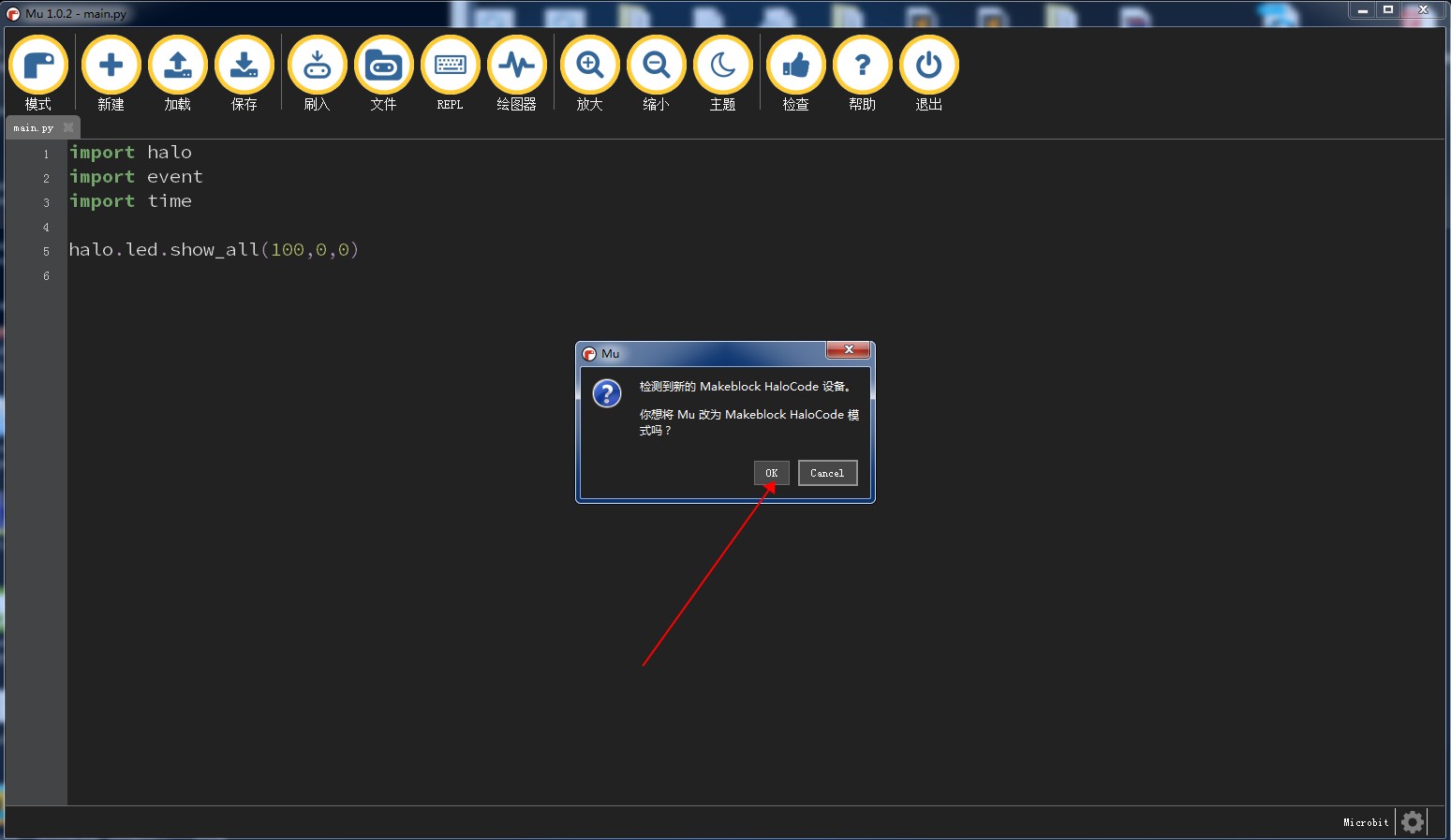
Task: Click the Mu window title bar icon
Action: click(13, 14)
